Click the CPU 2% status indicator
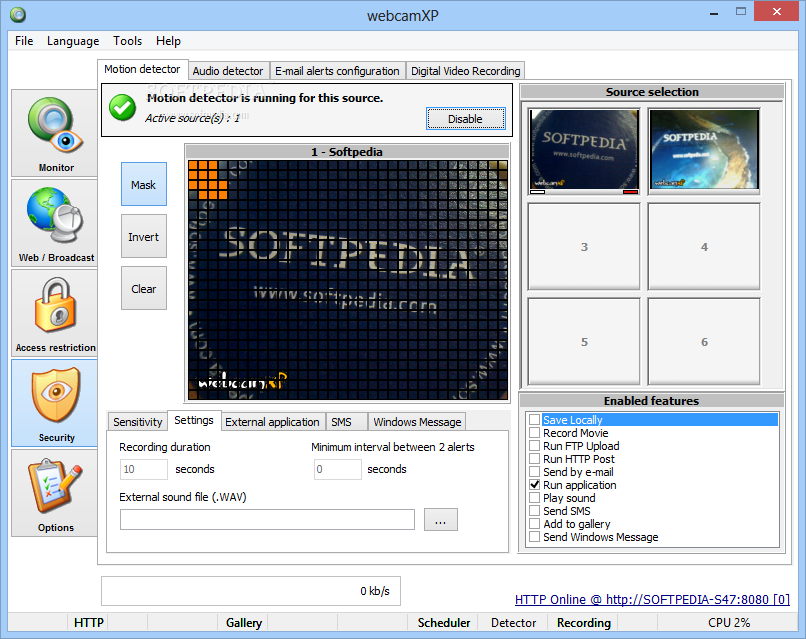Screen dimensions: 806x639 (728, 623)
